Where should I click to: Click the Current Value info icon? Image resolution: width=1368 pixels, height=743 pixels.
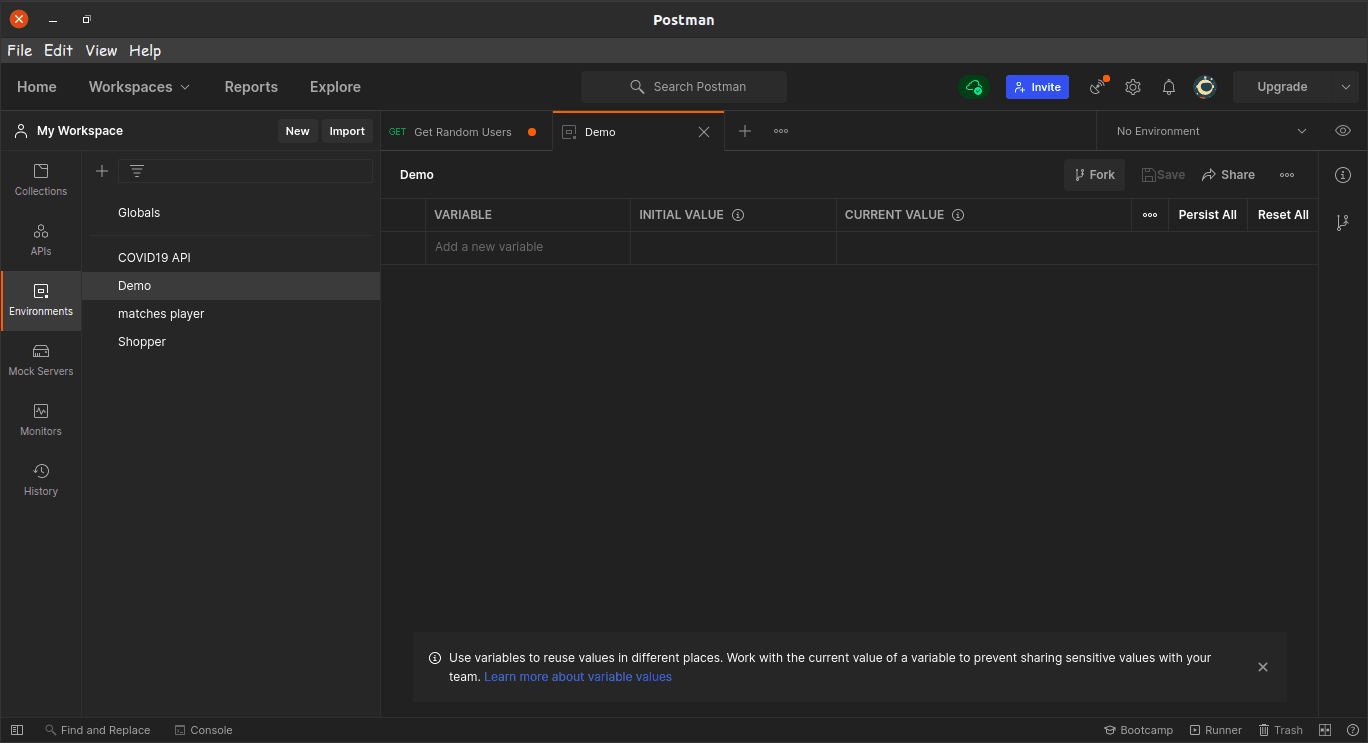point(958,215)
